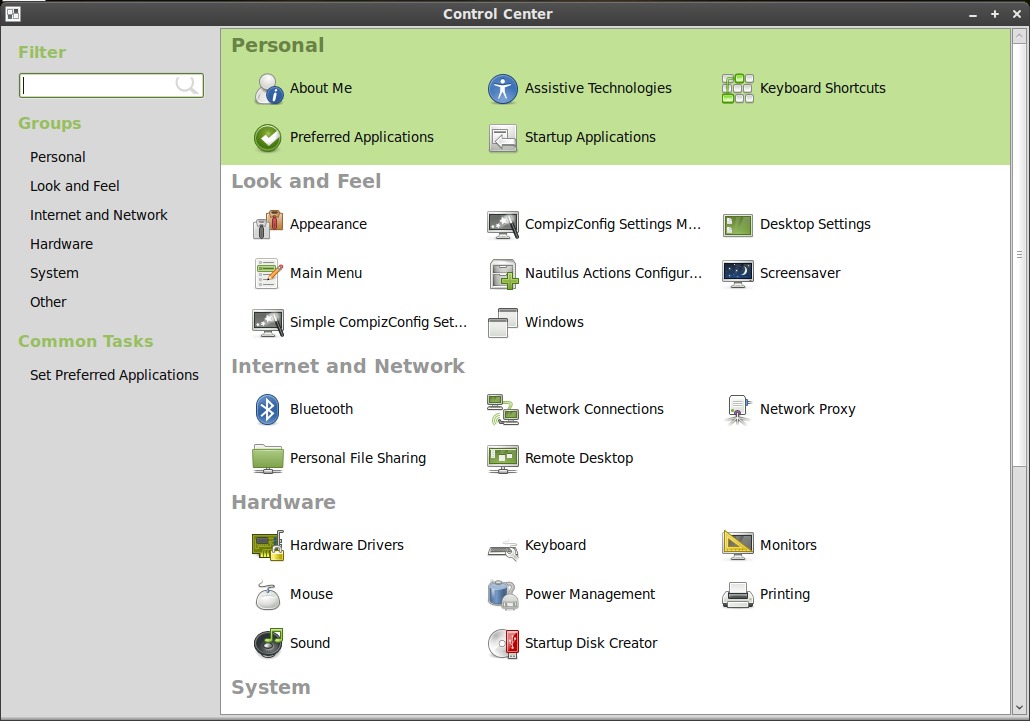Open Personal File Sharing folder icon

point(267,458)
